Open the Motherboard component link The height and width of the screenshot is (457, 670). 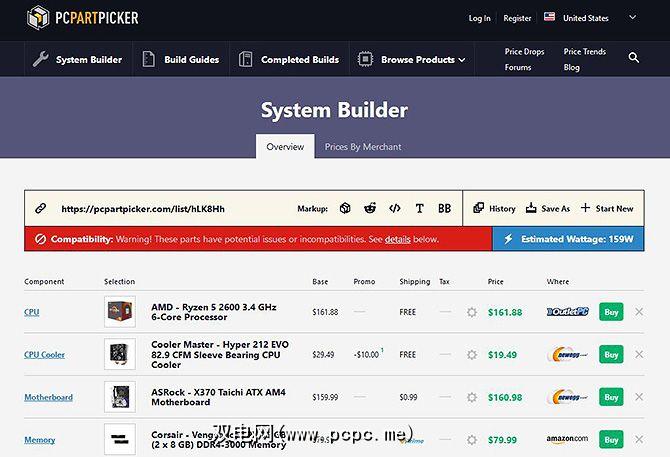pyautogui.click(x=48, y=397)
